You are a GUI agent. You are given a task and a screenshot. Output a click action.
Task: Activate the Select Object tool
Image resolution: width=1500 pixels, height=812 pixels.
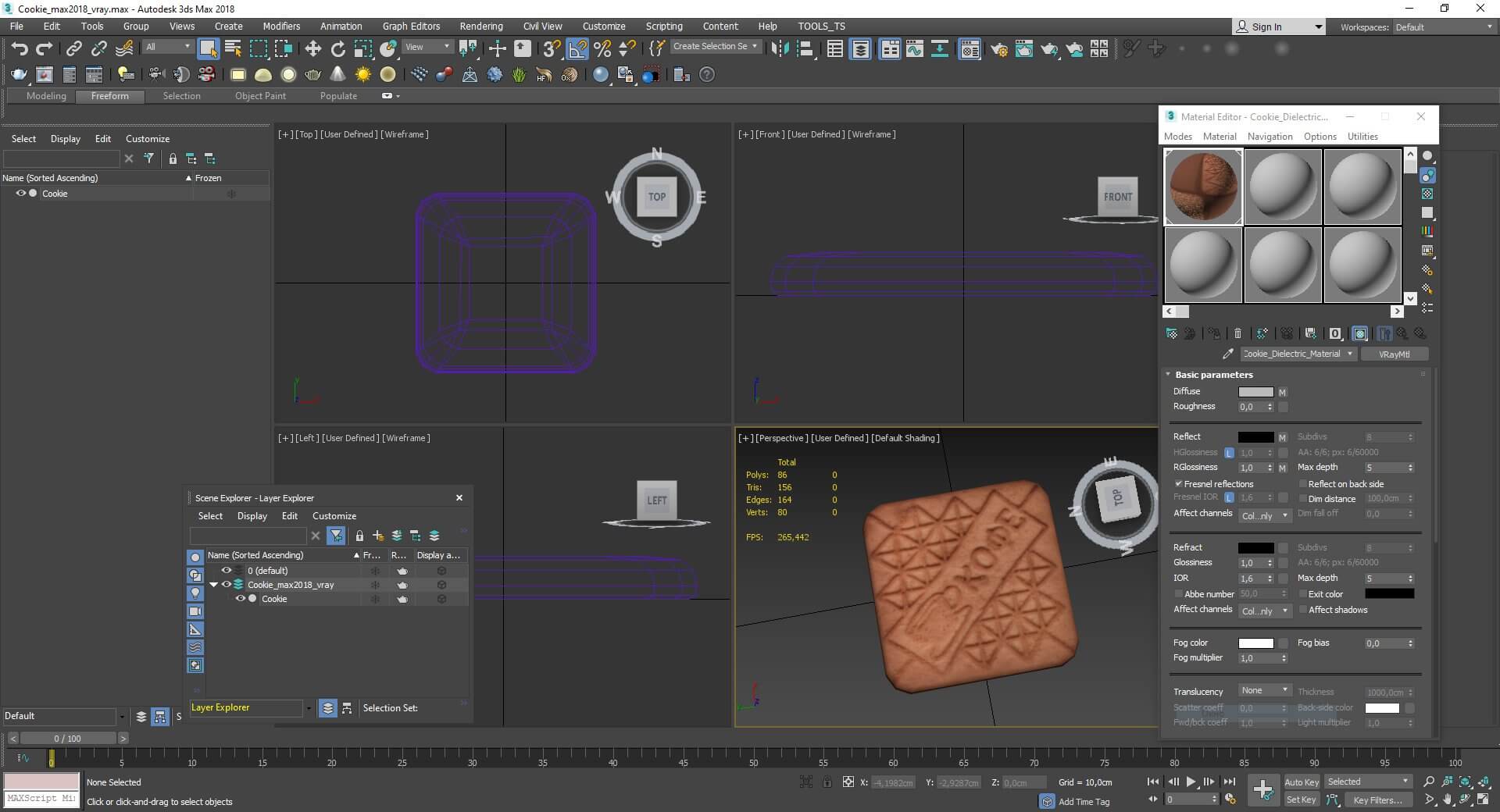pyautogui.click(x=208, y=48)
